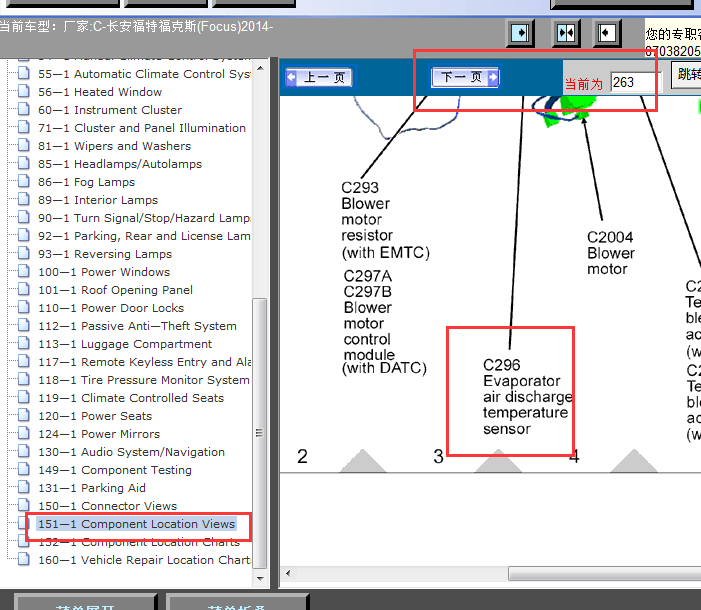Screen dimensions: 701x610
Task: Open 160-1 Vehicle Repair Location Charts
Action: [x=144, y=560]
